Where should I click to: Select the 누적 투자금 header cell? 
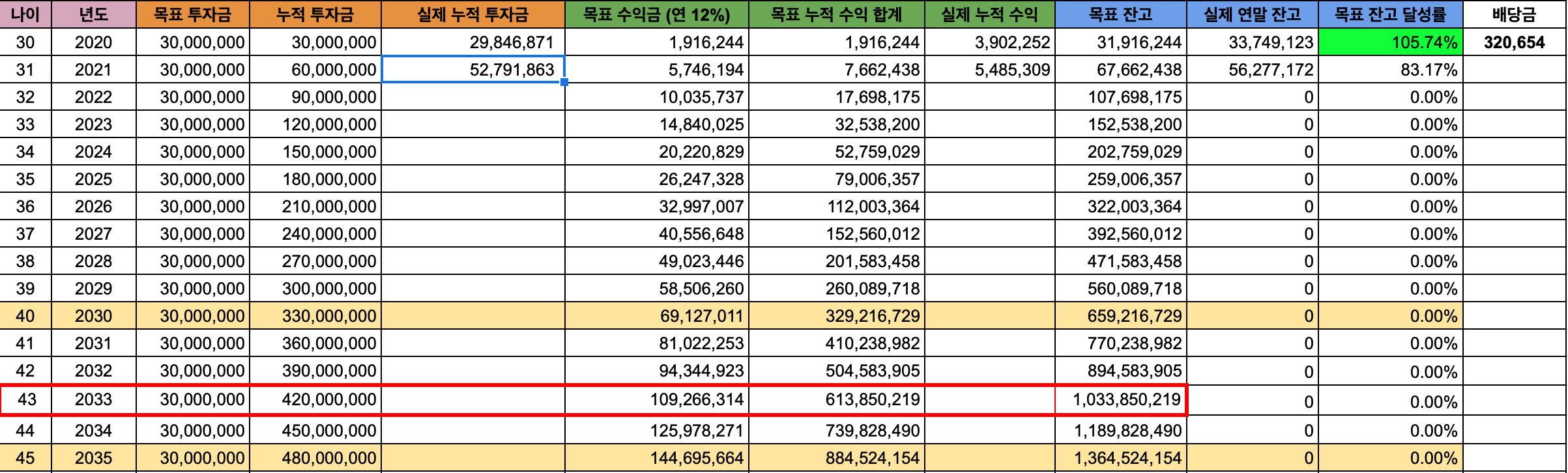click(x=315, y=14)
